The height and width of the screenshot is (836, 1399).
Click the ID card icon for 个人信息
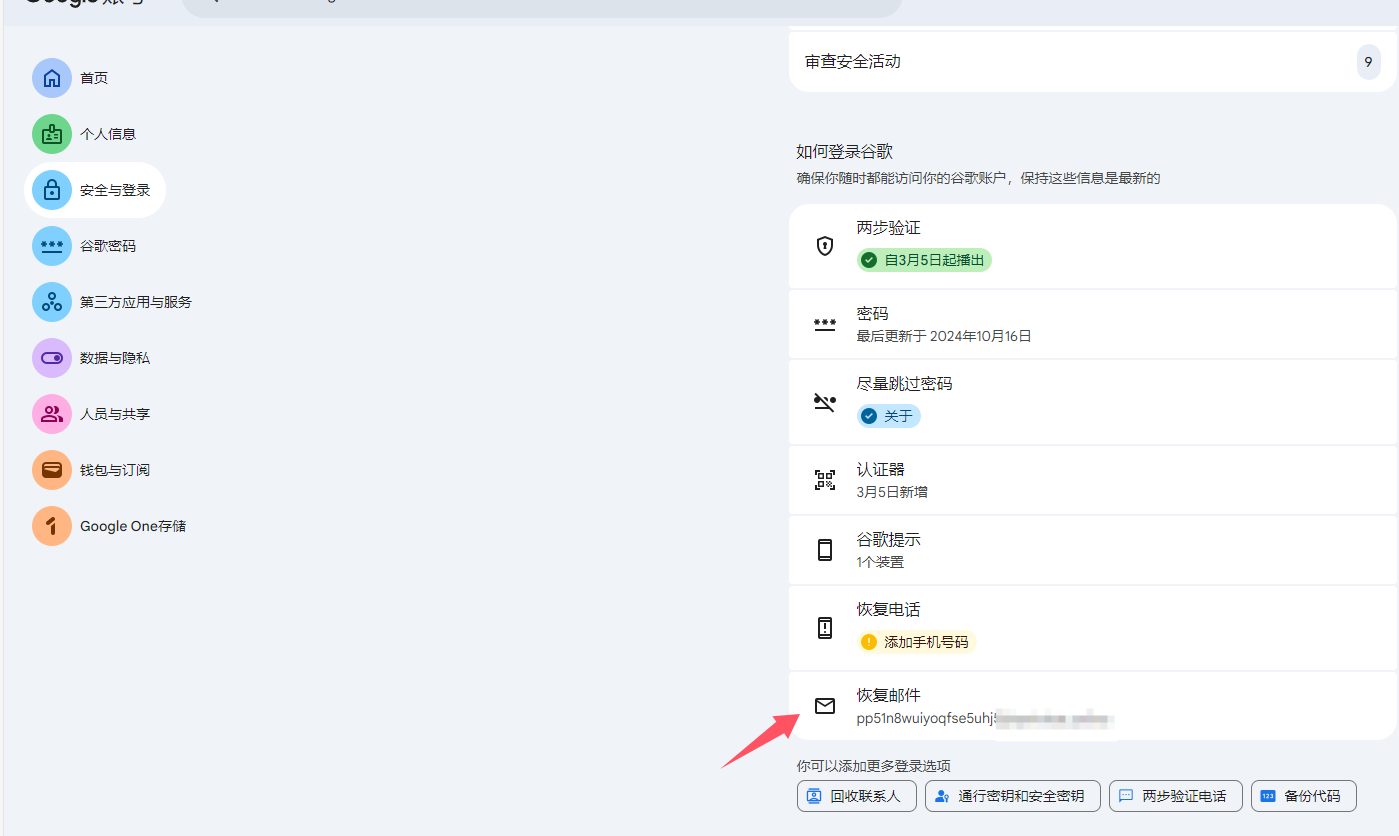(x=52, y=134)
